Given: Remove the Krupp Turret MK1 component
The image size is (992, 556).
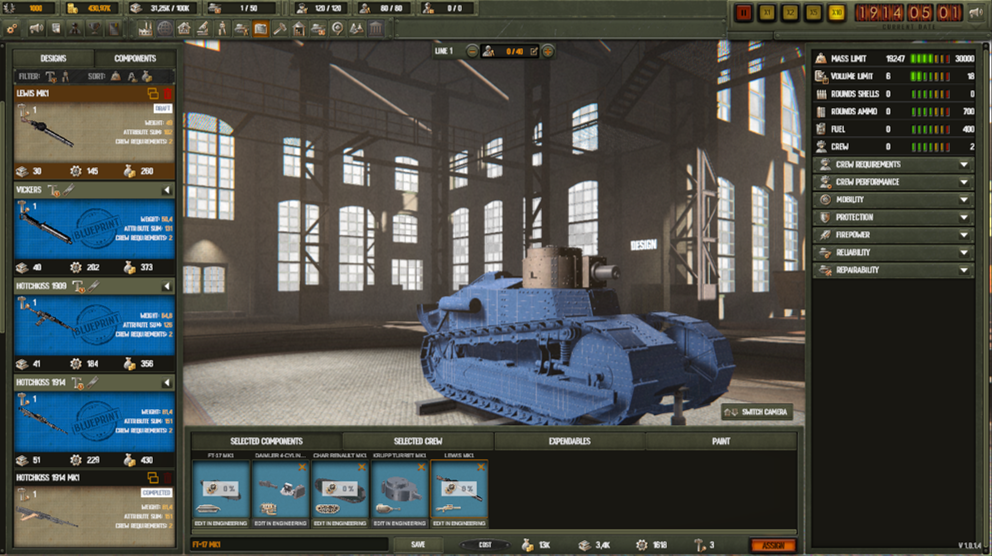Looking at the screenshot, I should [421, 467].
